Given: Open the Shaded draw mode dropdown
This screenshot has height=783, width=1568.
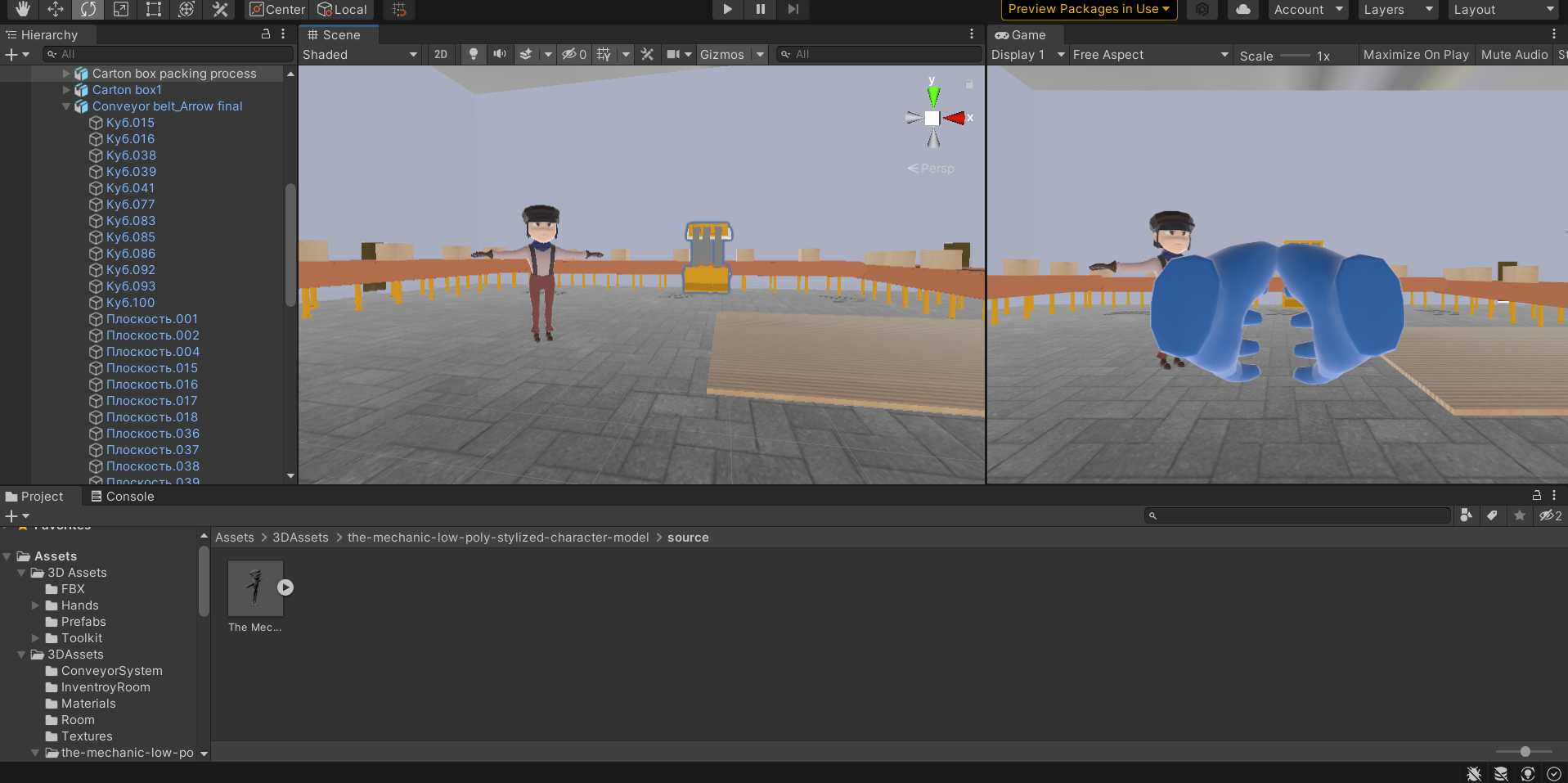Looking at the screenshot, I should click(360, 54).
